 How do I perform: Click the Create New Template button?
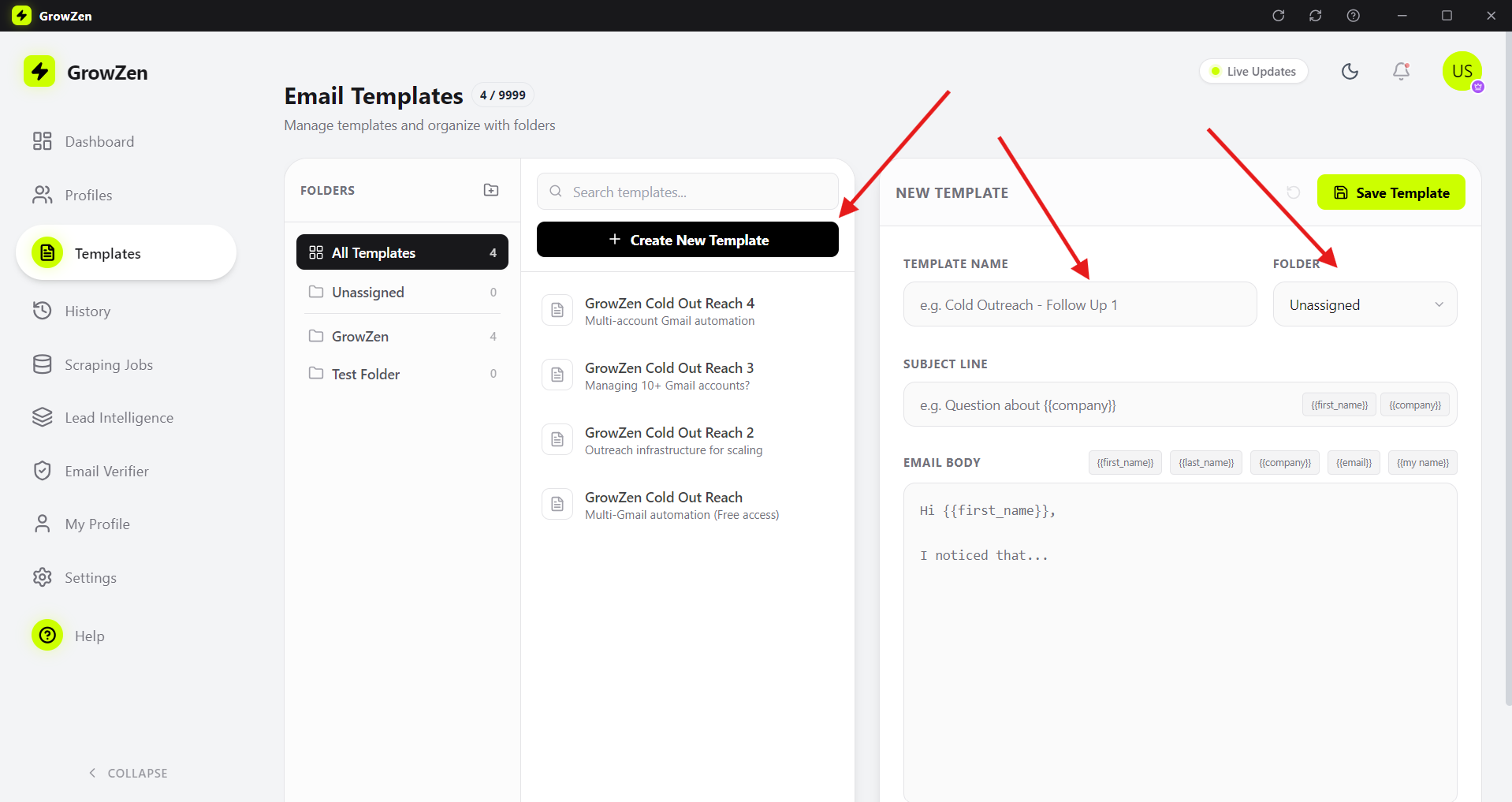point(687,240)
